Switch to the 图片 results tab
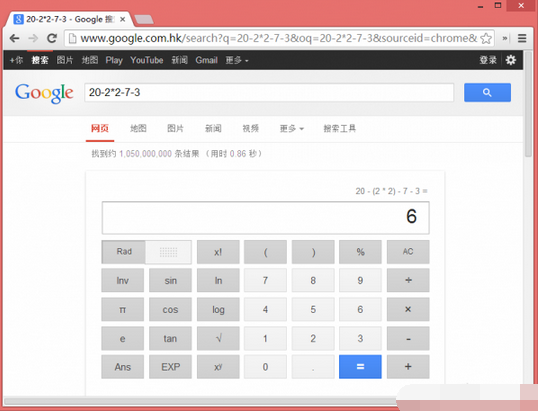Screen dimensions: 538x411 (x=175, y=129)
